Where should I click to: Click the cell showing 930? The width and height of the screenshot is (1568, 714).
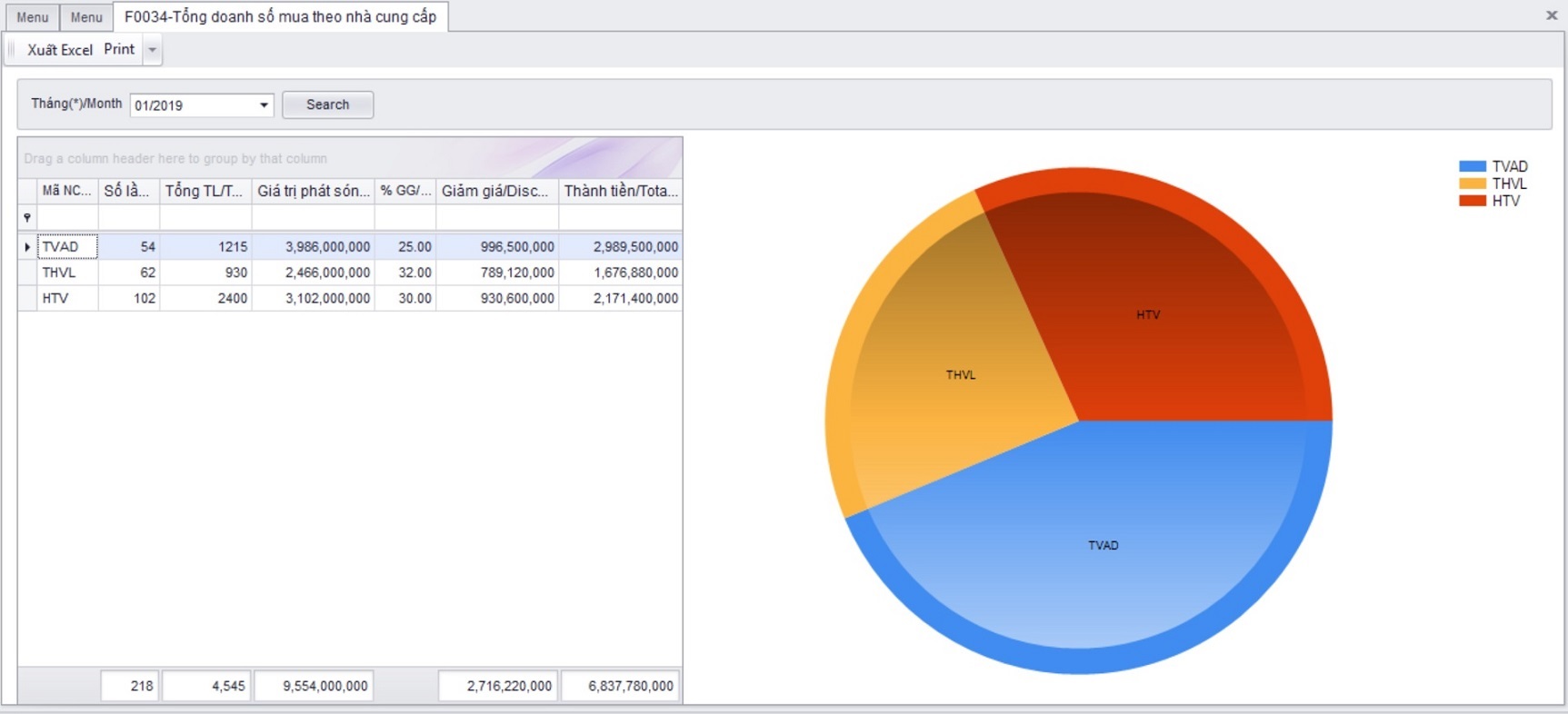coord(205,273)
